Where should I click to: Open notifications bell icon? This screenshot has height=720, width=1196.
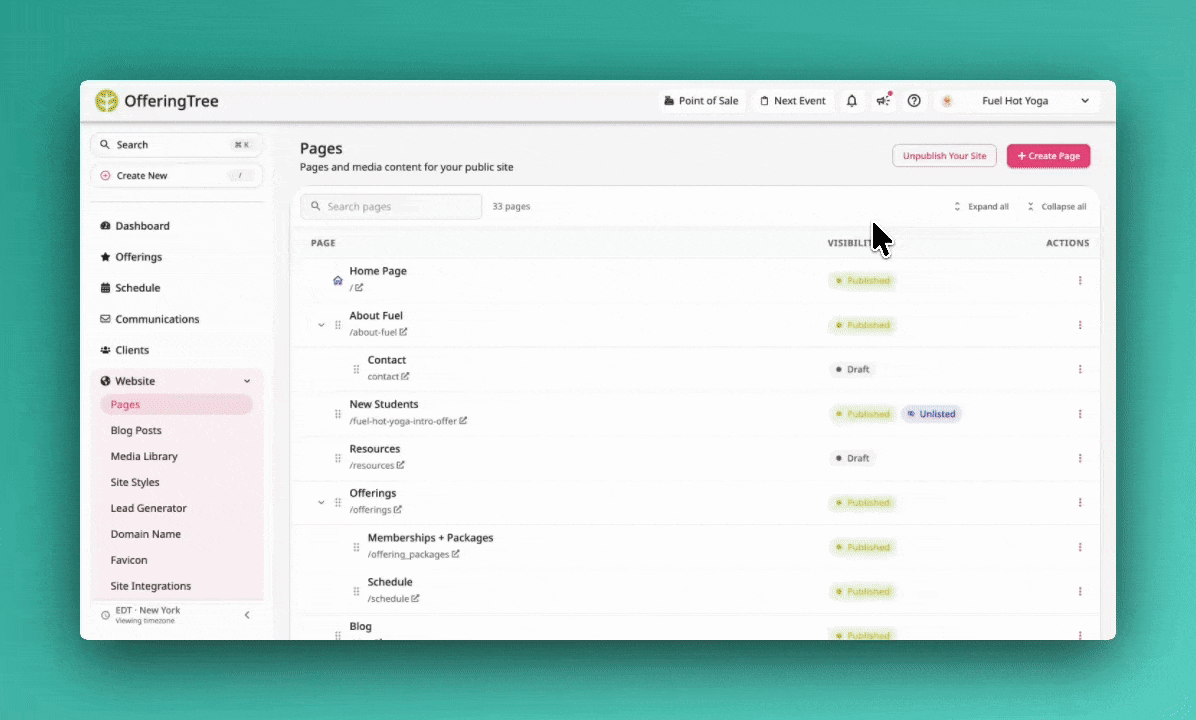click(x=852, y=101)
